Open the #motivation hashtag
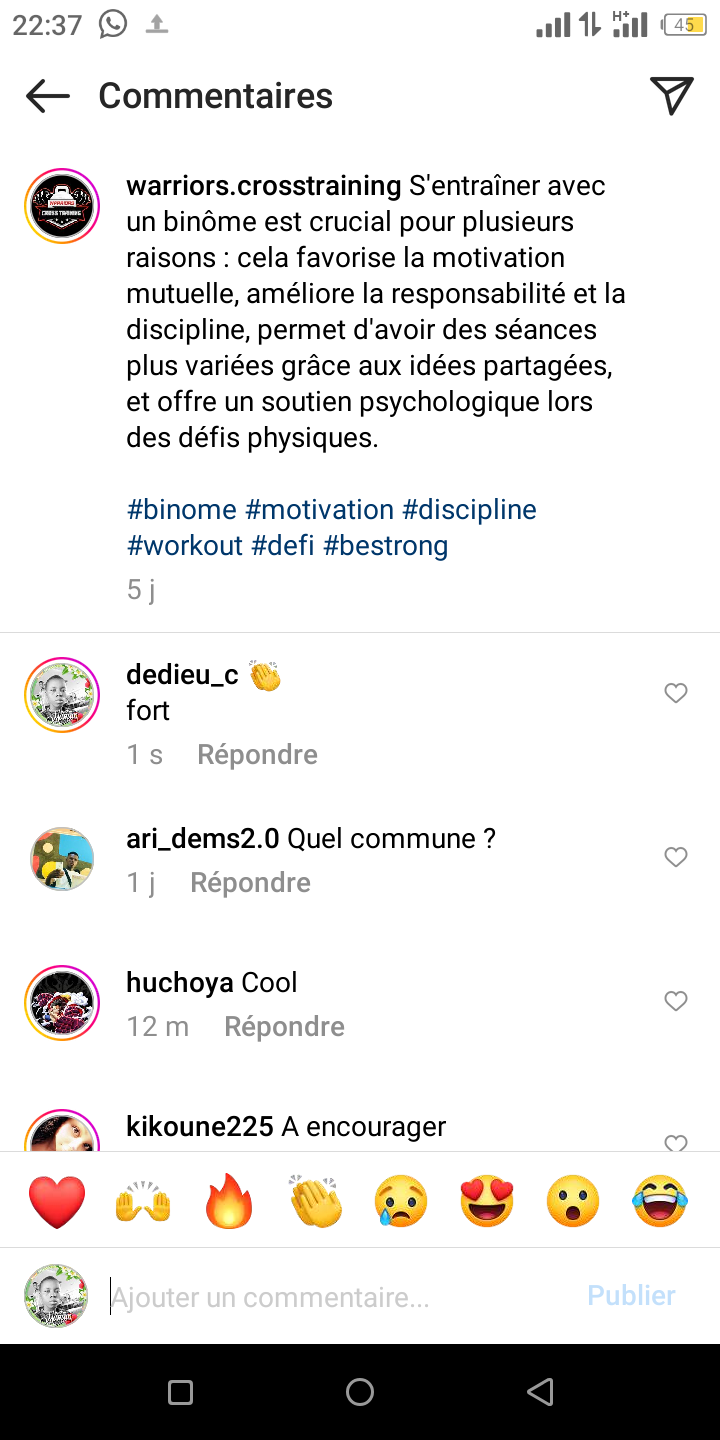 [x=319, y=510]
